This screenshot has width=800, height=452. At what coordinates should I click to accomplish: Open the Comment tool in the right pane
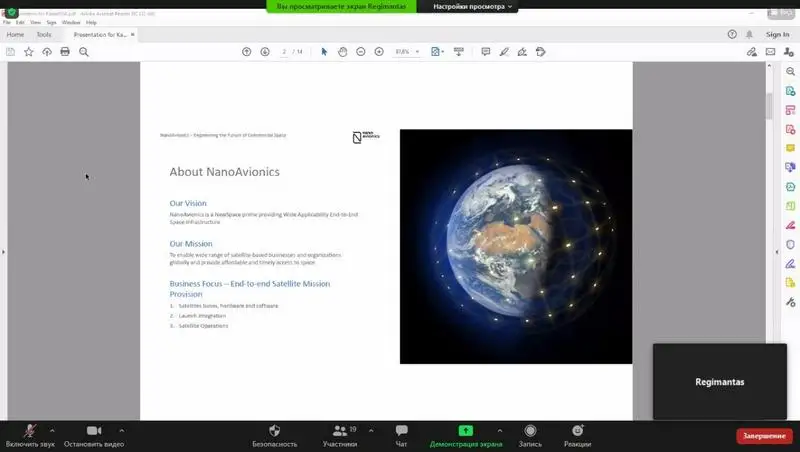point(790,148)
